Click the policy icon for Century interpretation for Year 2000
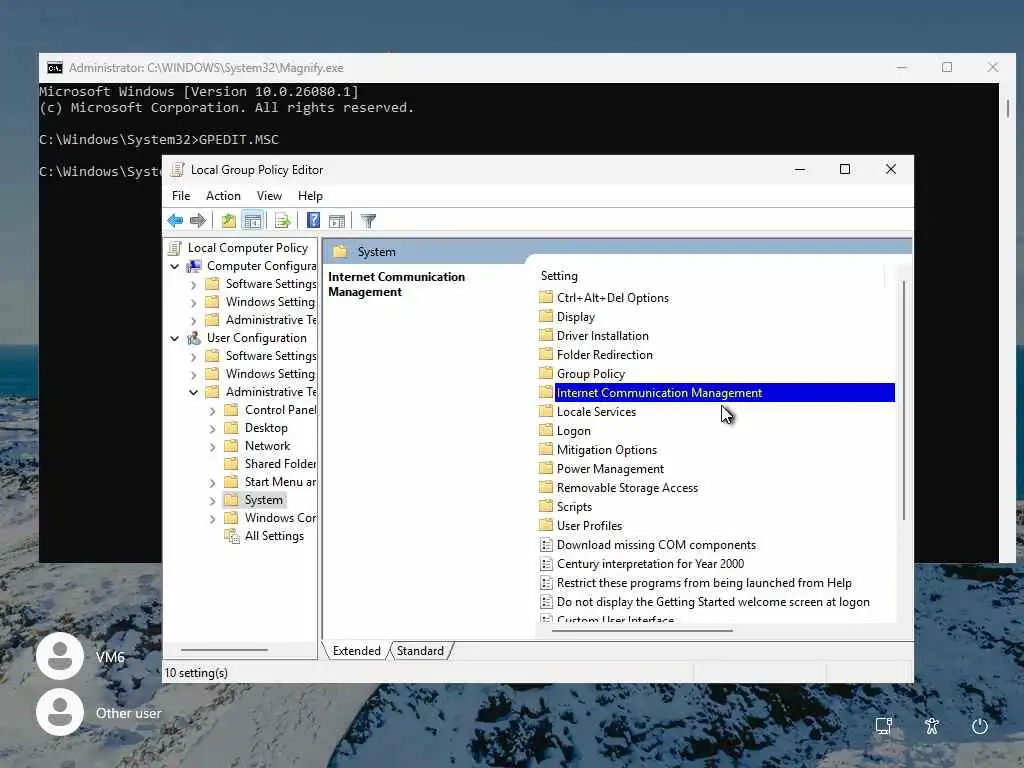The image size is (1024, 768). [546, 564]
